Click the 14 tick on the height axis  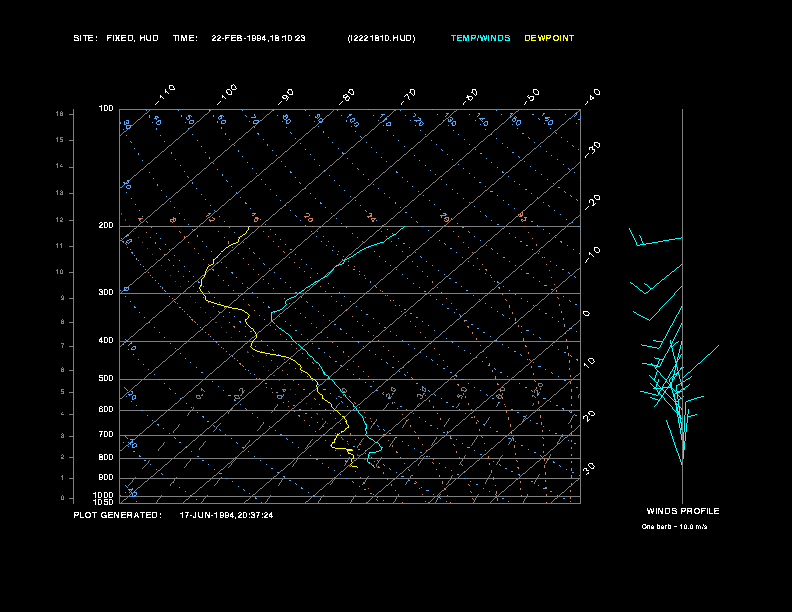[x=60, y=166]
